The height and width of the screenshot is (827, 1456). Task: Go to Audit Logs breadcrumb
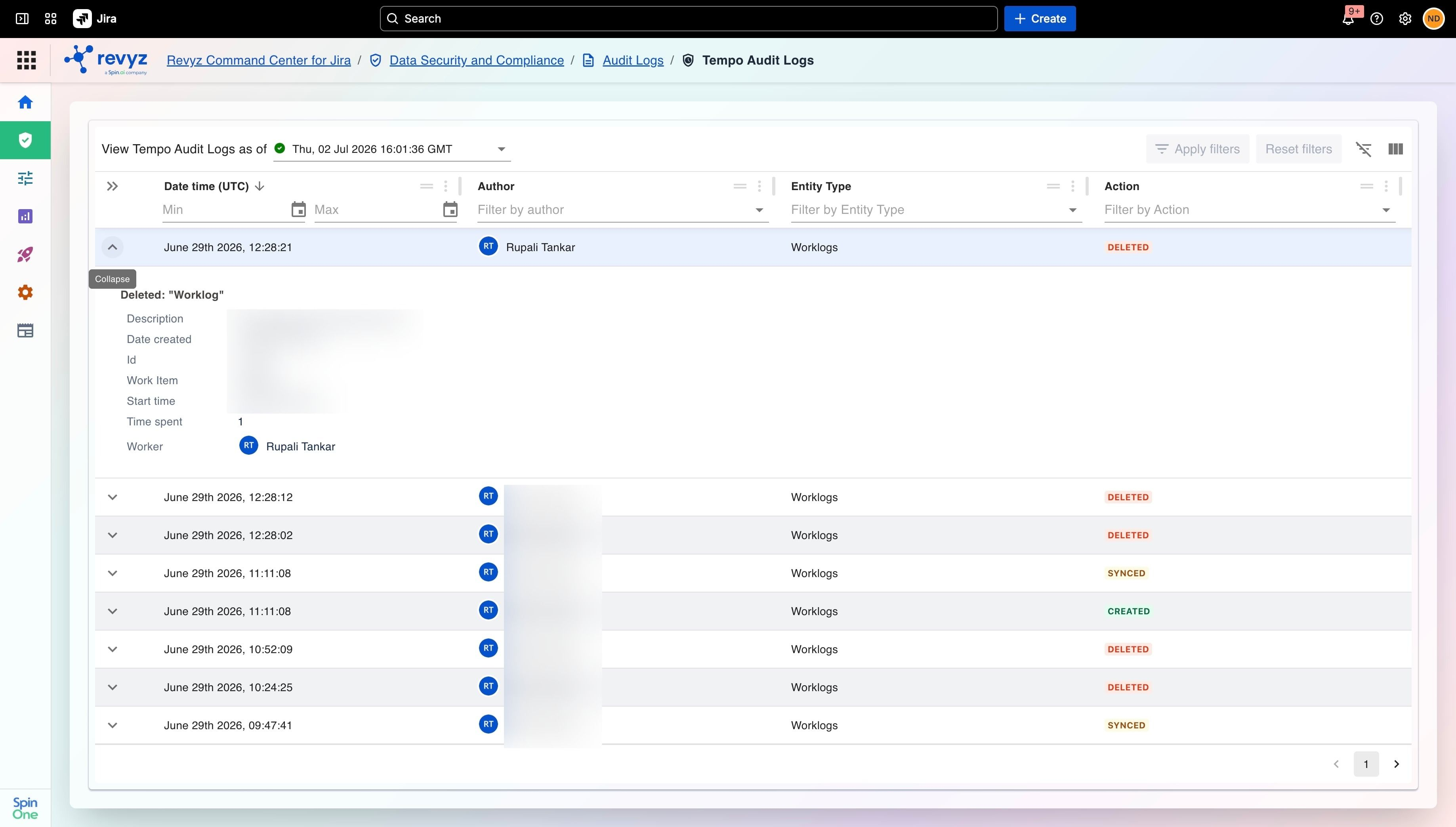(633, 60)
